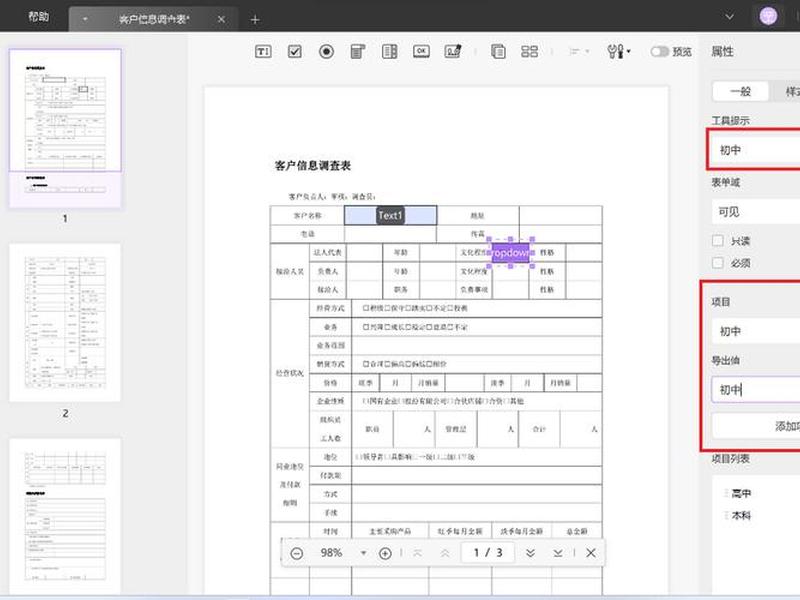Expand the title bar chevron menu
800x600 pixels.
click(x=730, y=16)
